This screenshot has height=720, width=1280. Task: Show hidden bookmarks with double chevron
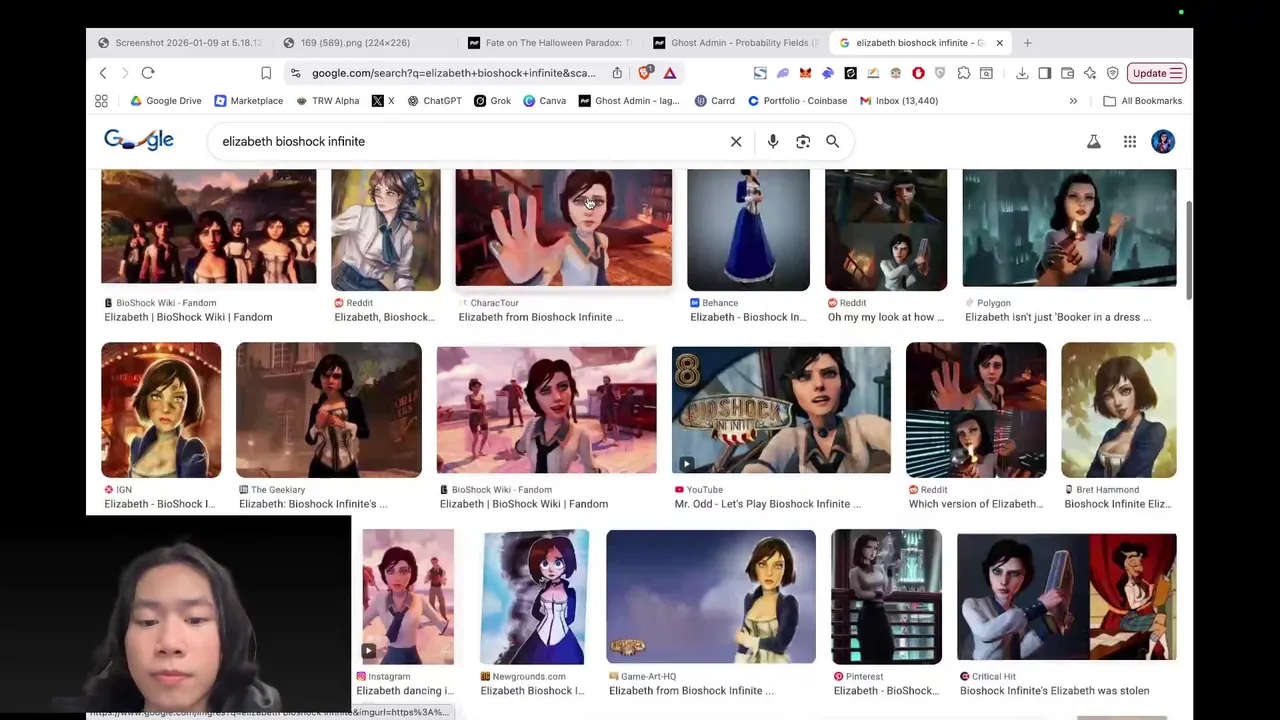click(1073, 101)
